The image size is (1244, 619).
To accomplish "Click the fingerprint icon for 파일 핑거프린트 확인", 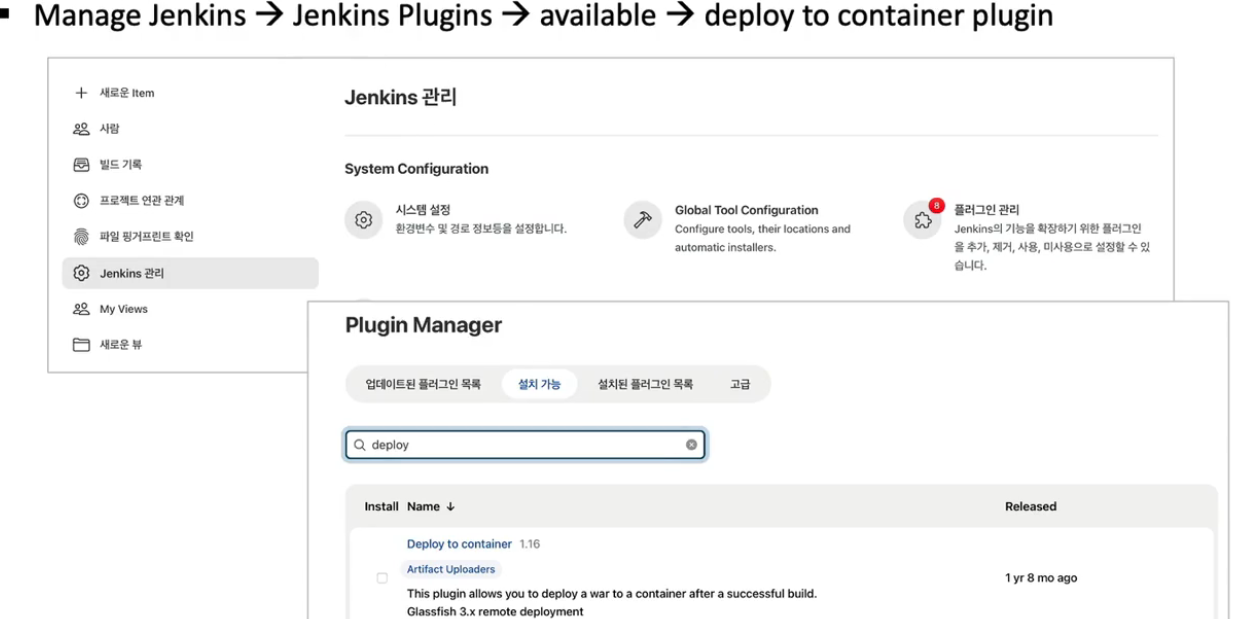I will point(81,237).
